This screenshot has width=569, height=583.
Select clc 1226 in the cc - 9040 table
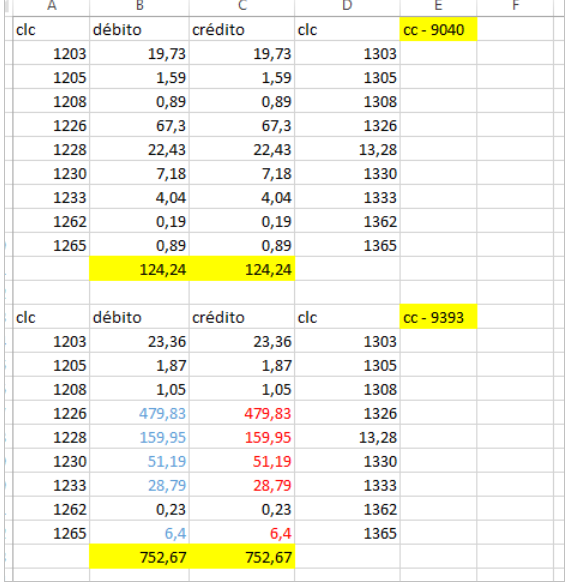pyautogui.click(x=51, y=125)
